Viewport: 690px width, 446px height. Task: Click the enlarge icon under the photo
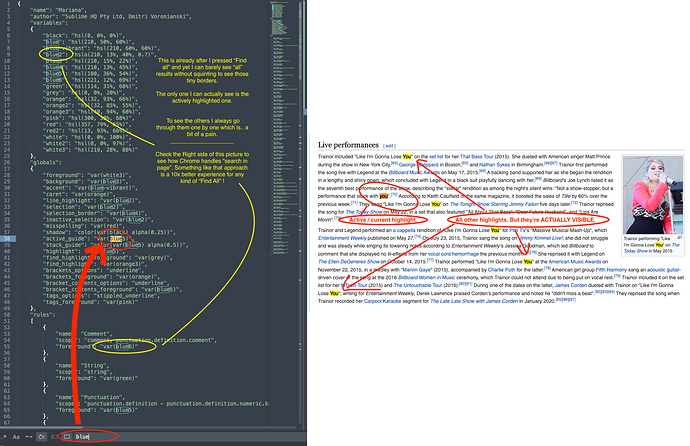click(679, 238)
